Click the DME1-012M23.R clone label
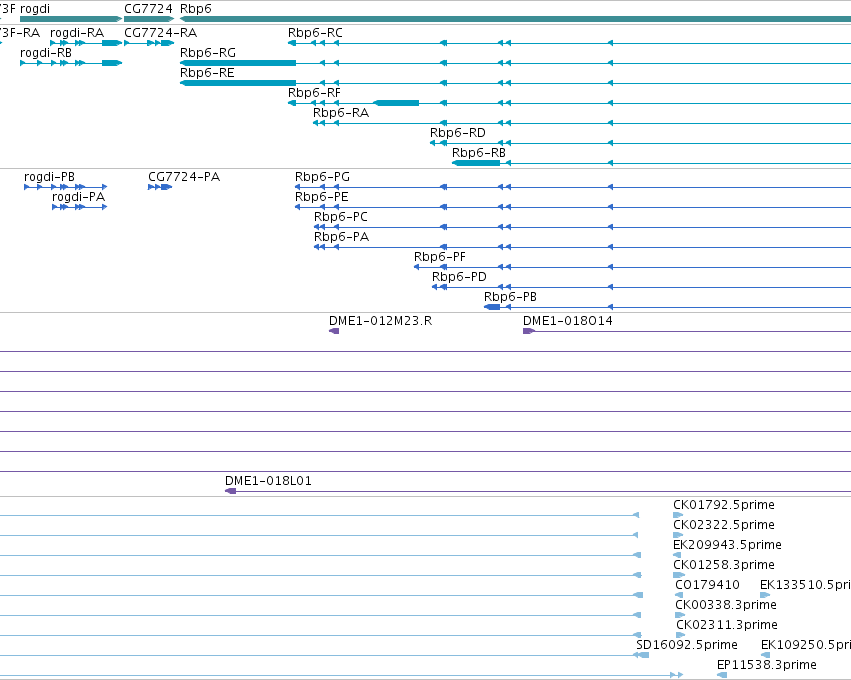 [x=380, y=321]
